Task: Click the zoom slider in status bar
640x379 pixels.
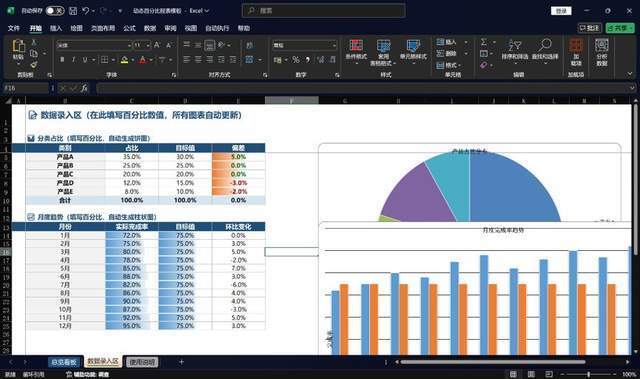Action: 588,374
